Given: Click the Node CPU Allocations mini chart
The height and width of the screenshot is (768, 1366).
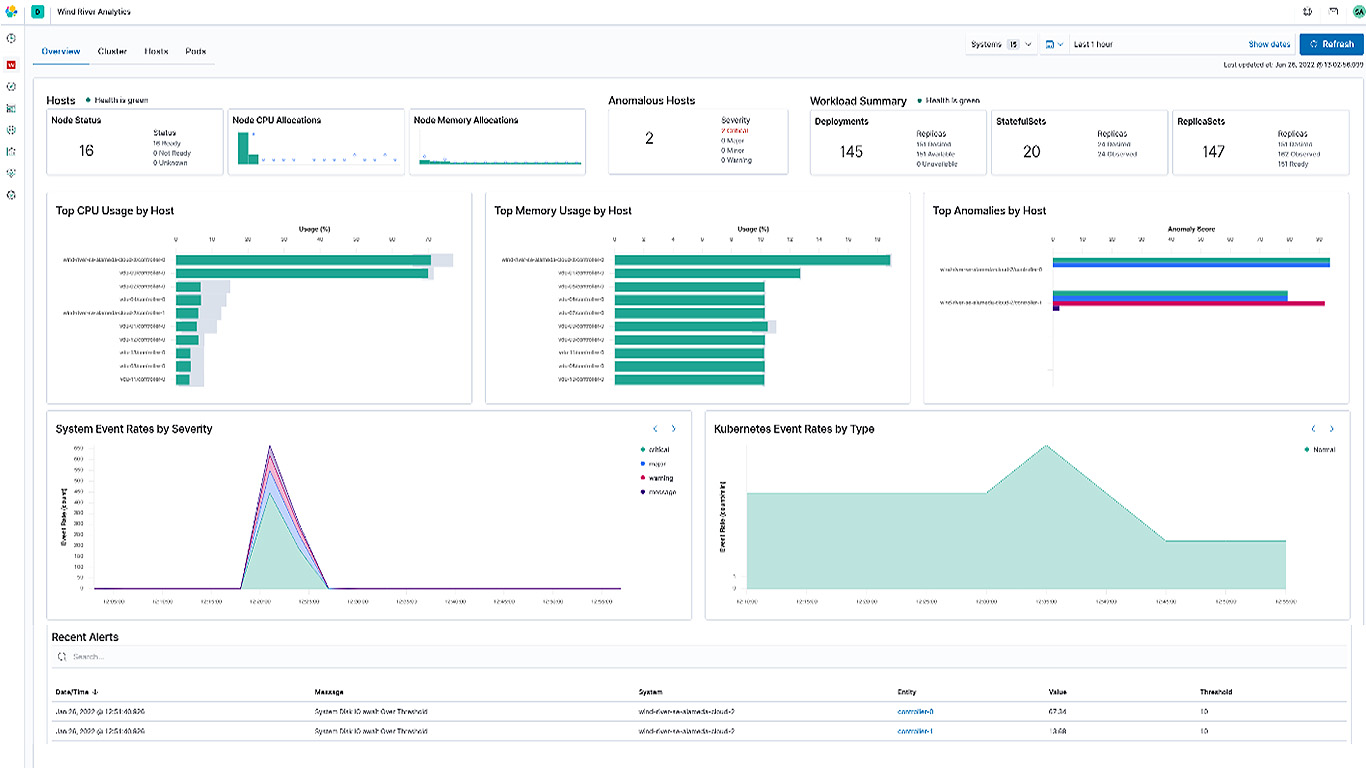Looking at the screenshot, I should click(x=316, y=147).
